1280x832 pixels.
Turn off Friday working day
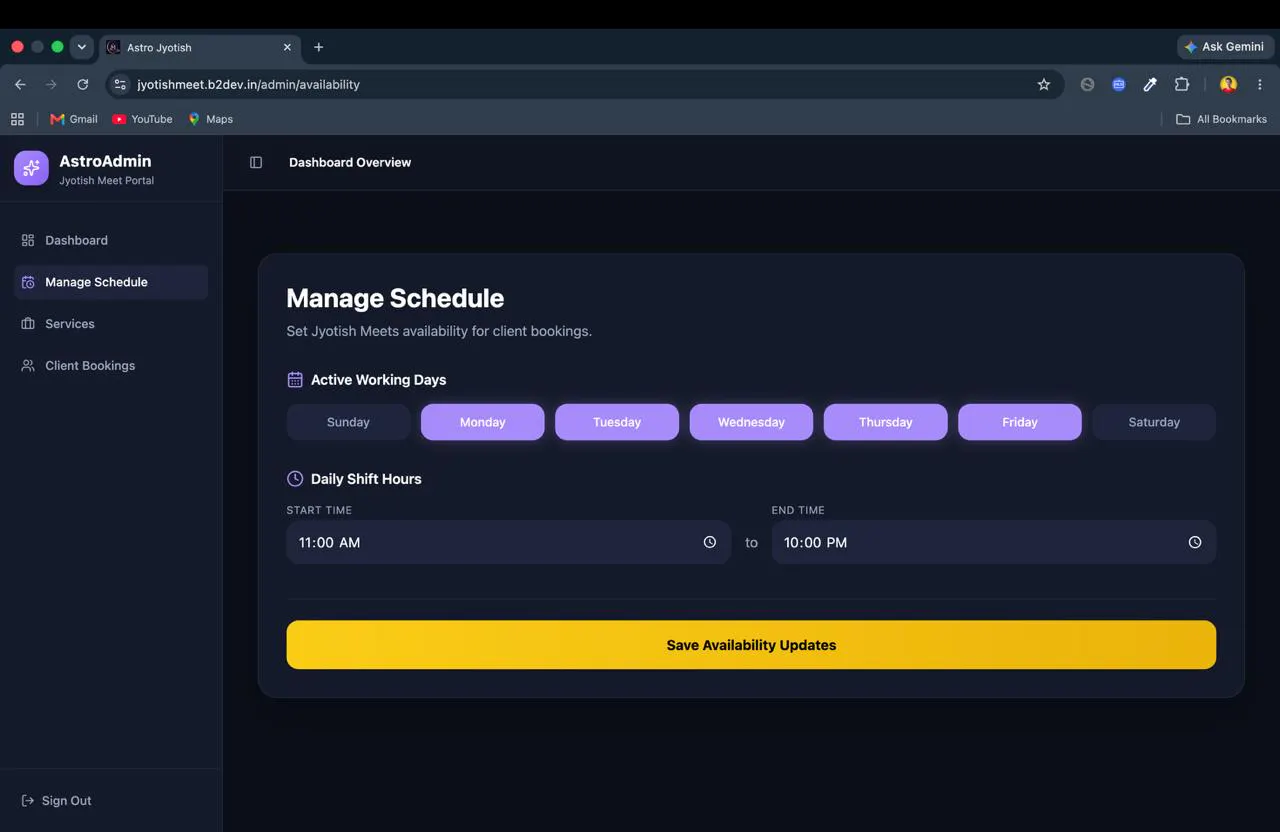click(1020, 422)
